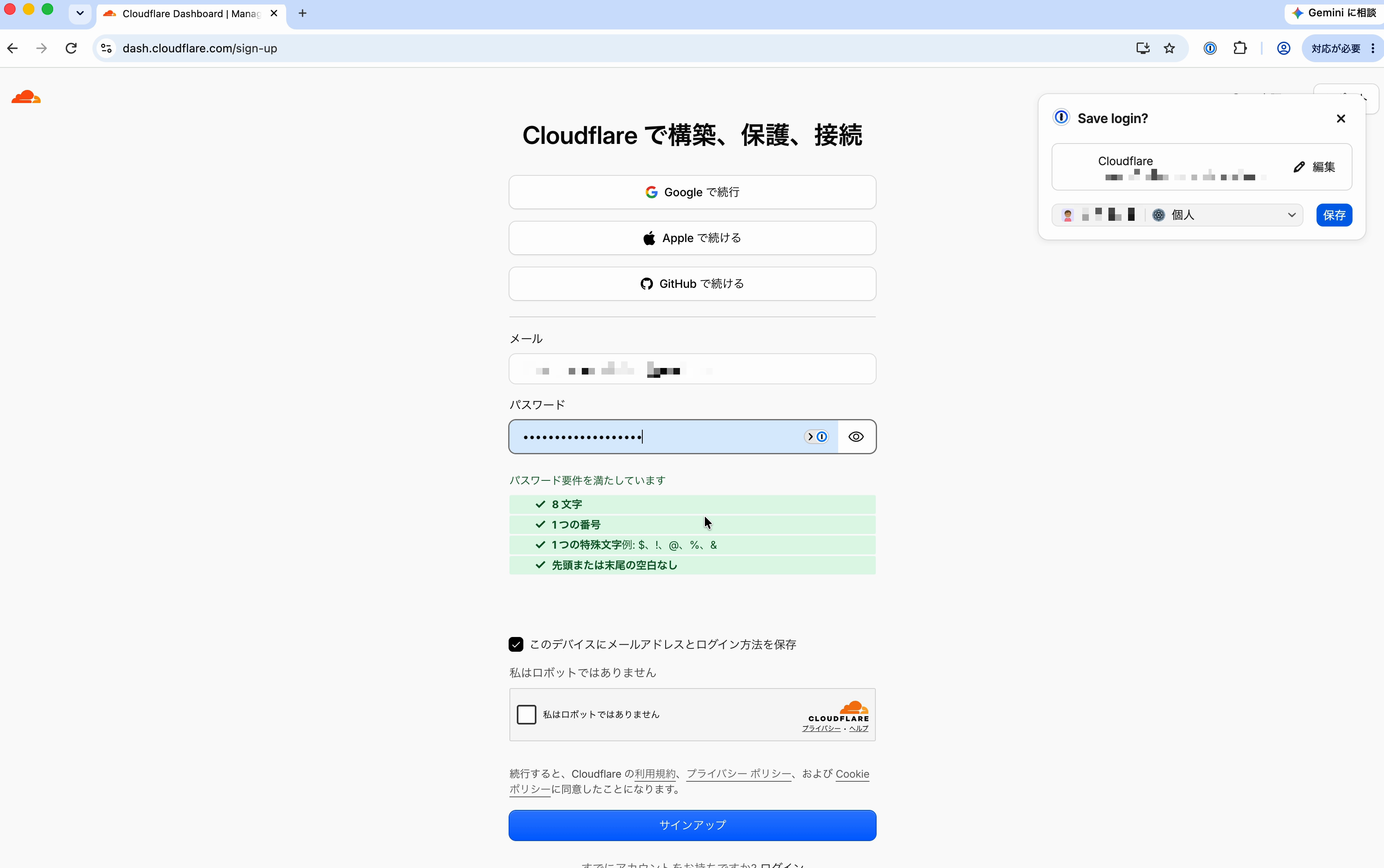Open site information icon in address bar
Viewport: 1384px width, 868px height.
(107, 48)
